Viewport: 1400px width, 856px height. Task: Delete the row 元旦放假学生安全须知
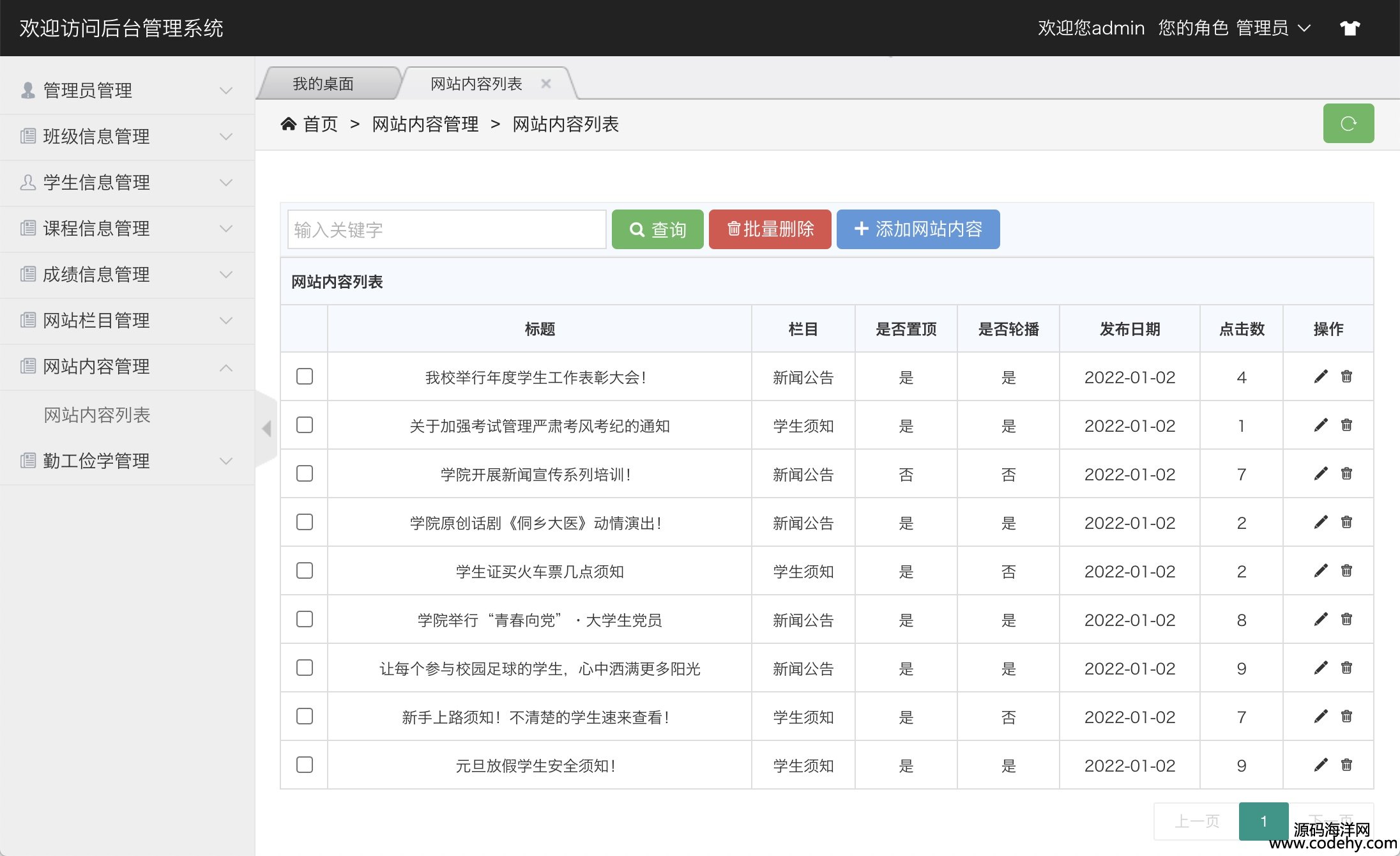[1346, 765]
